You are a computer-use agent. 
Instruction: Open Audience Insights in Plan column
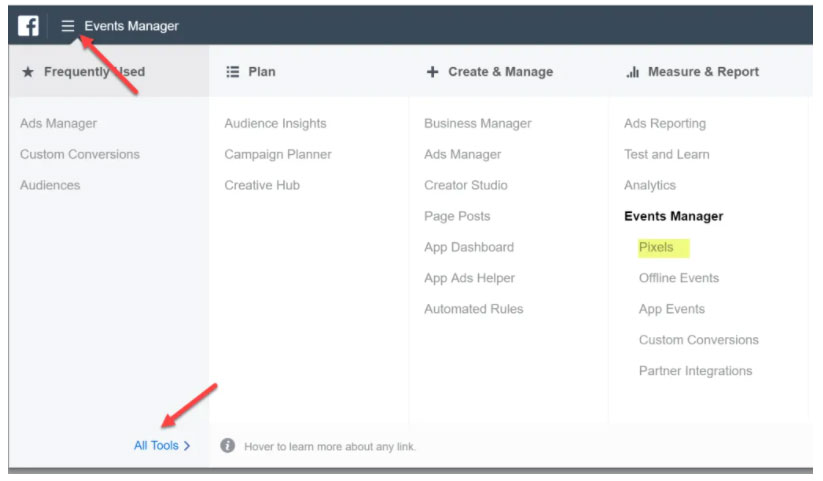tap(275, 124)
